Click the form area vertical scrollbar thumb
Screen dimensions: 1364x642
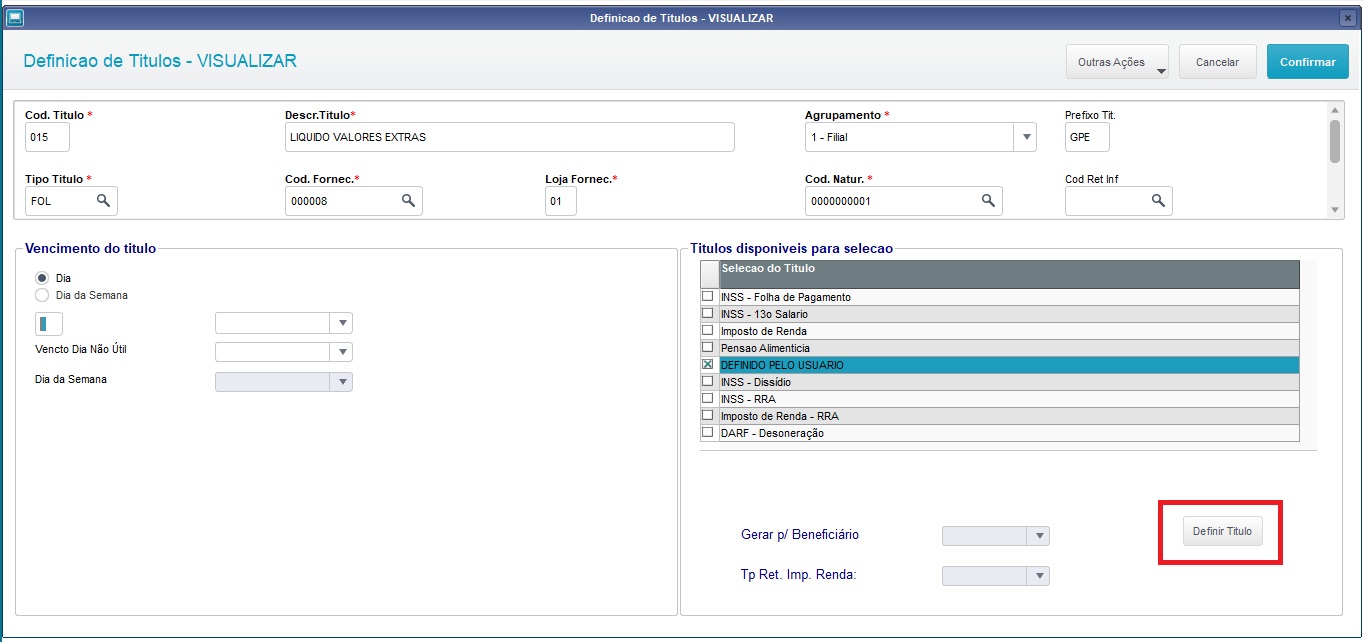(x=1334, y=141)
